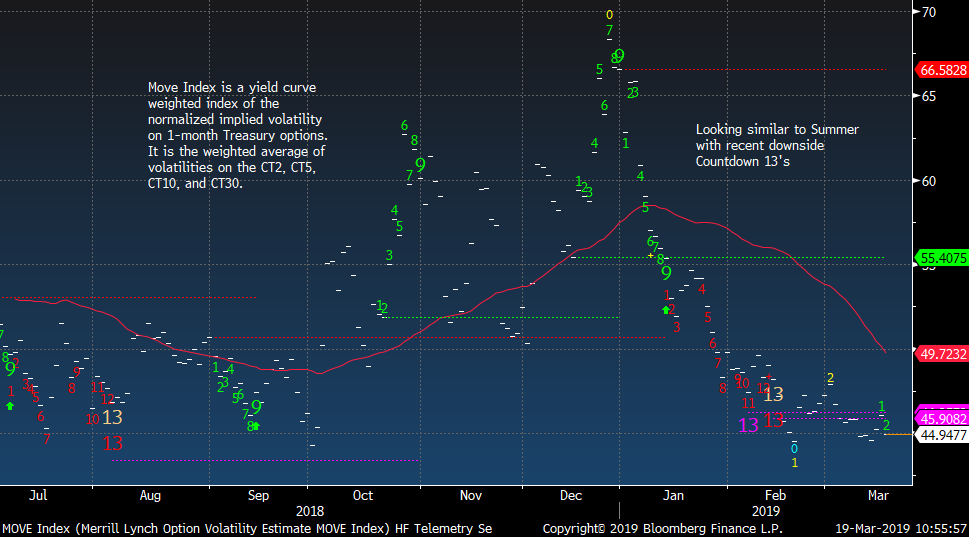Image resolution: width=969 pixels, height=537 pixels.
Task: Click the cyan 0 marker in February
Action: point(794,449)
